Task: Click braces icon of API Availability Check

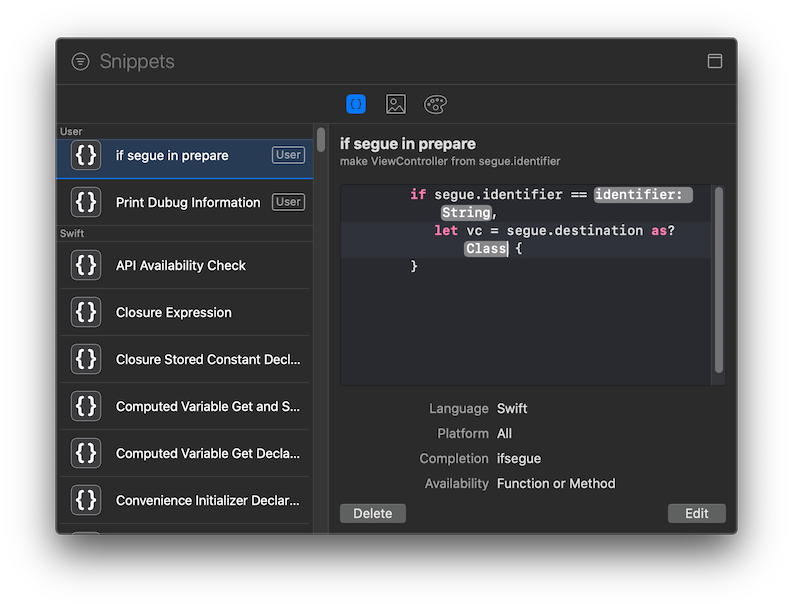Action: tap(86, 266)
